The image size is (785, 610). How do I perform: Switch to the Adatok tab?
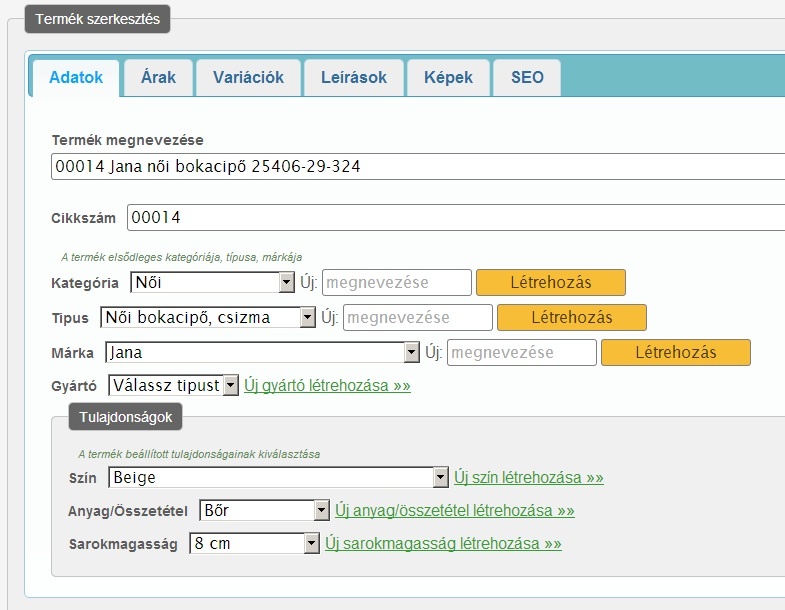point(76,78)
